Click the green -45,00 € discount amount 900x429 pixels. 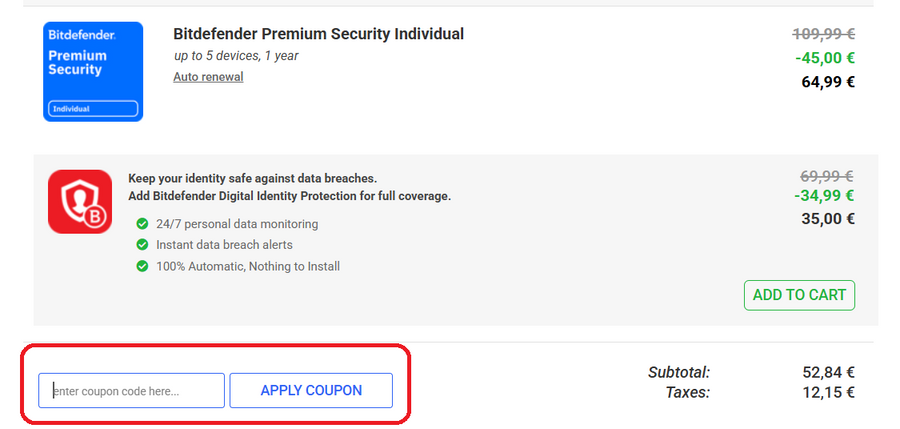click(825, 58)
